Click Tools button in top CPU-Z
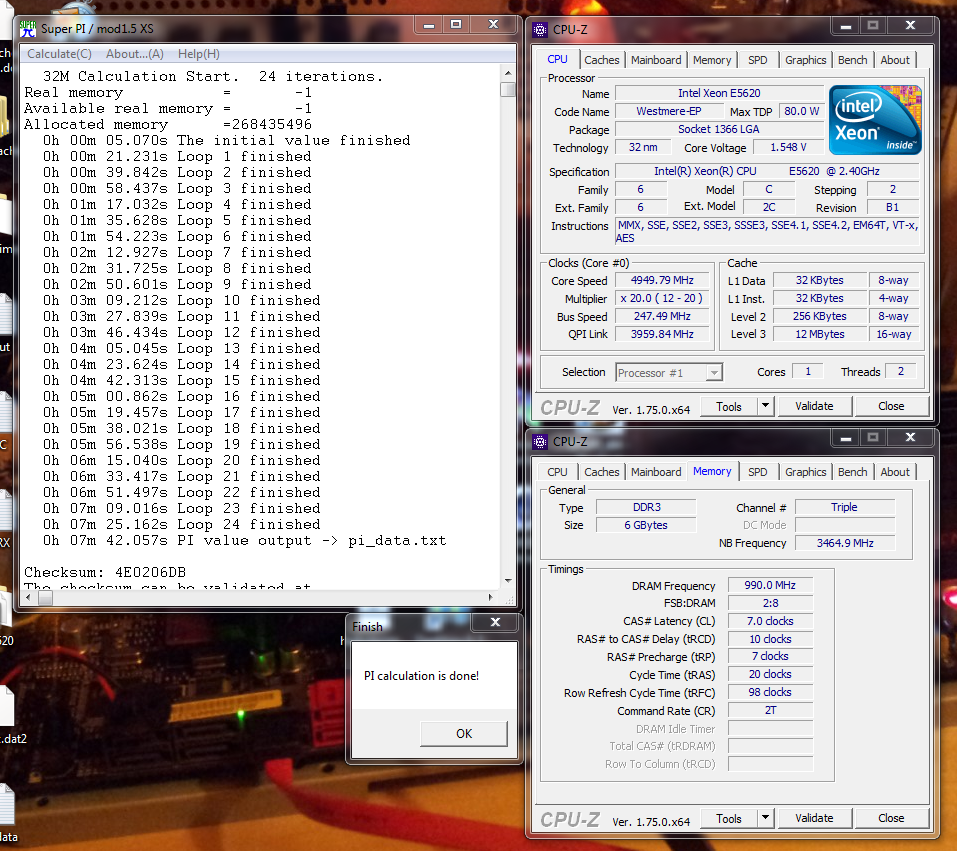 click(x=728, y=407)
